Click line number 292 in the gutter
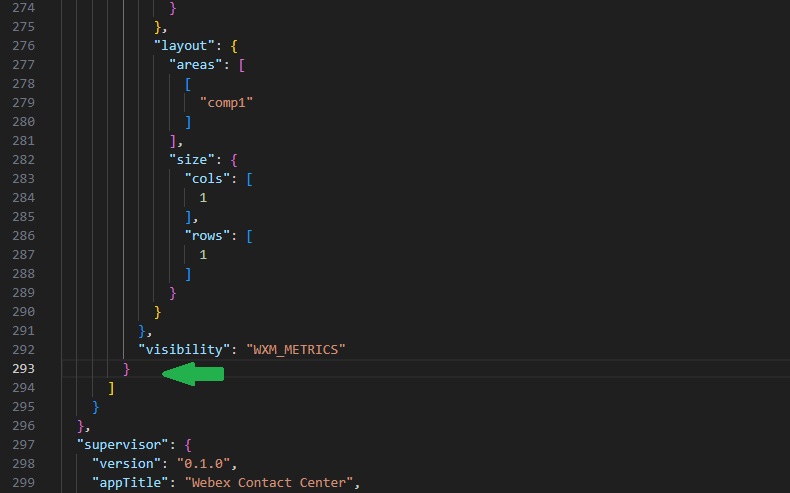 [x=24, y=349]
